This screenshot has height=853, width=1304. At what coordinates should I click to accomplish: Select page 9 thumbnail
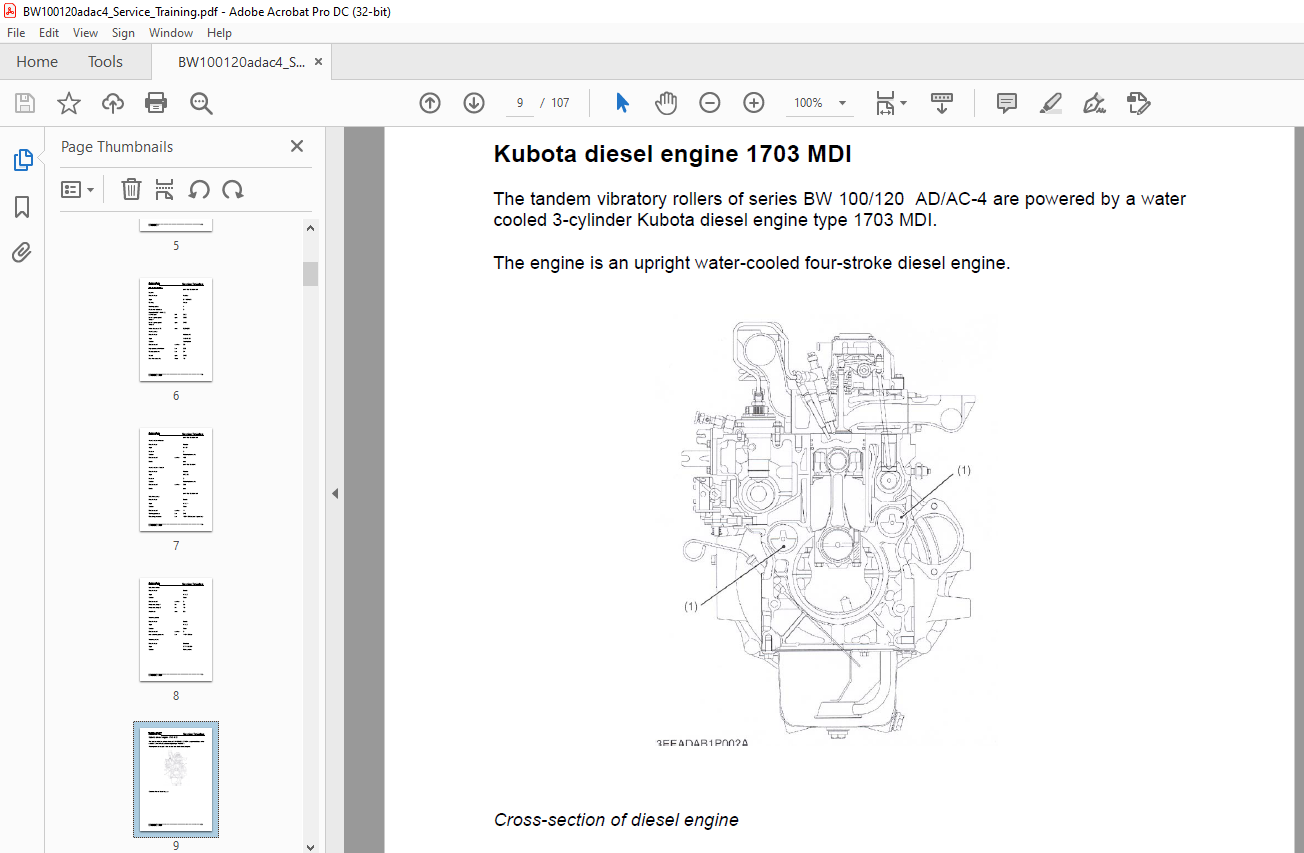pyautogui.click(x=176, y=779)
